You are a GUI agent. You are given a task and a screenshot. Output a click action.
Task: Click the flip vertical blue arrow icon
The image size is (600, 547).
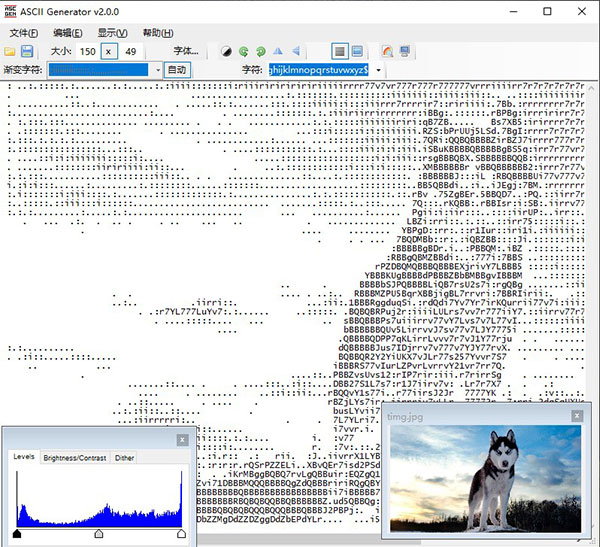[295, 50]
